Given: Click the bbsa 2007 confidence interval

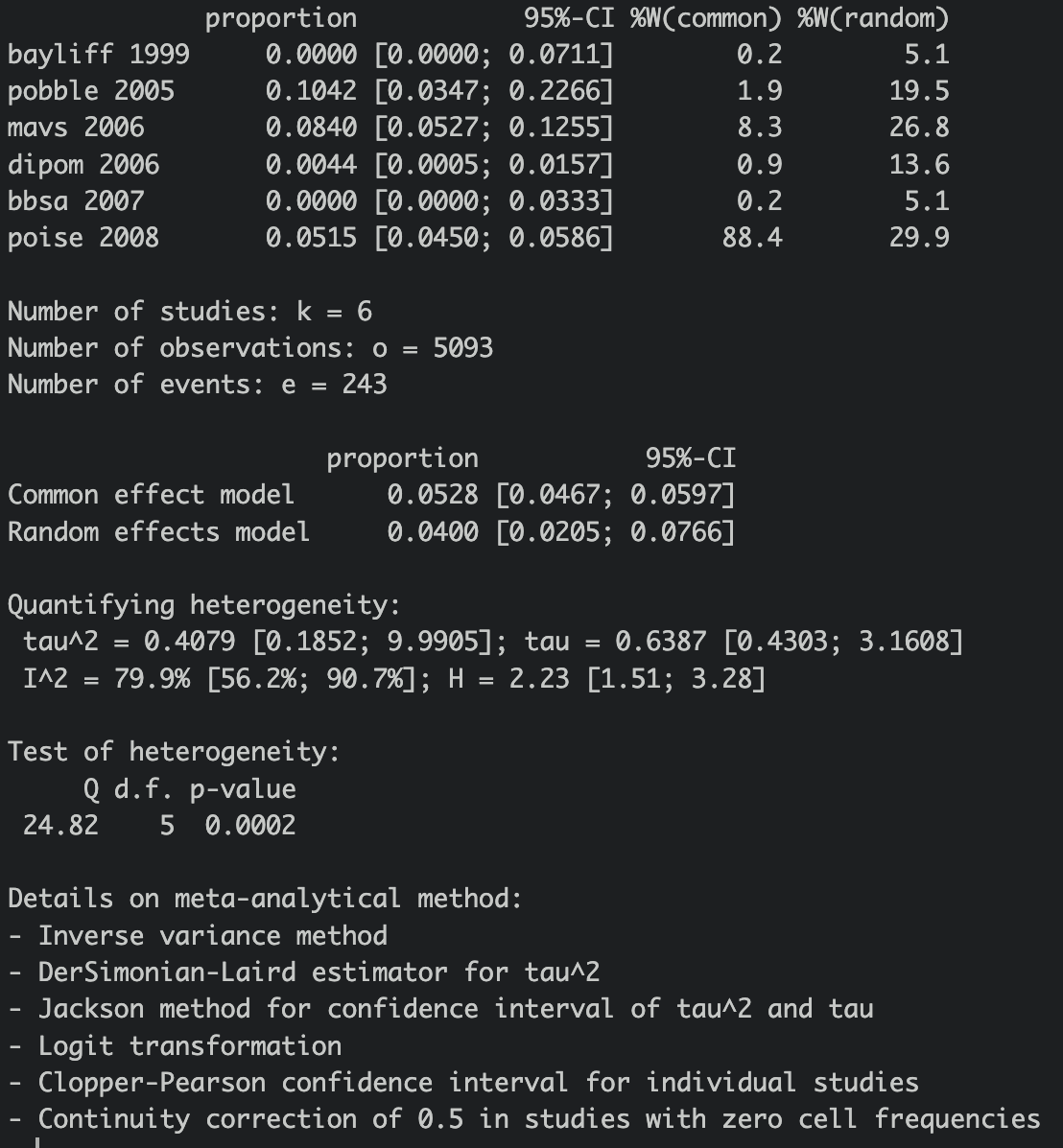Looking at the screenshot, I should tap(493, 201).
